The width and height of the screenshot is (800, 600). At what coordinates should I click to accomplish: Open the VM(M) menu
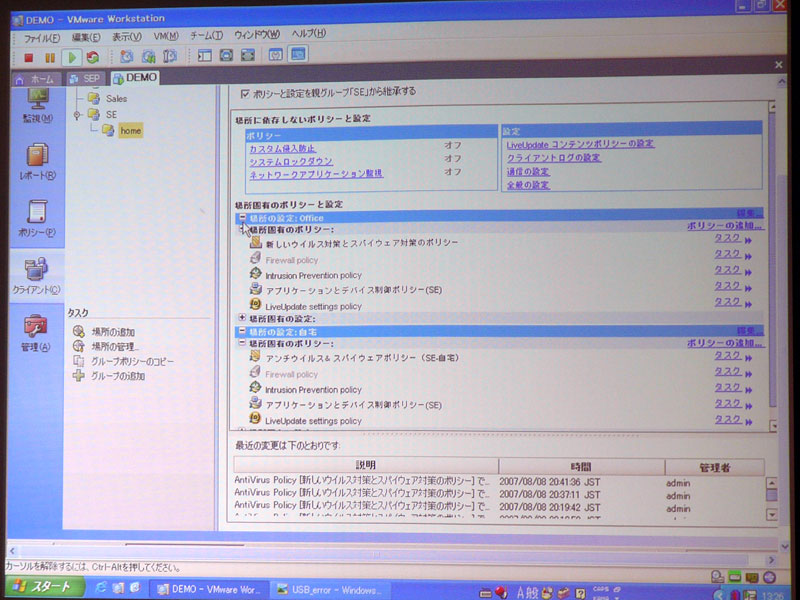pyautogui.click(x=166, y=36)
